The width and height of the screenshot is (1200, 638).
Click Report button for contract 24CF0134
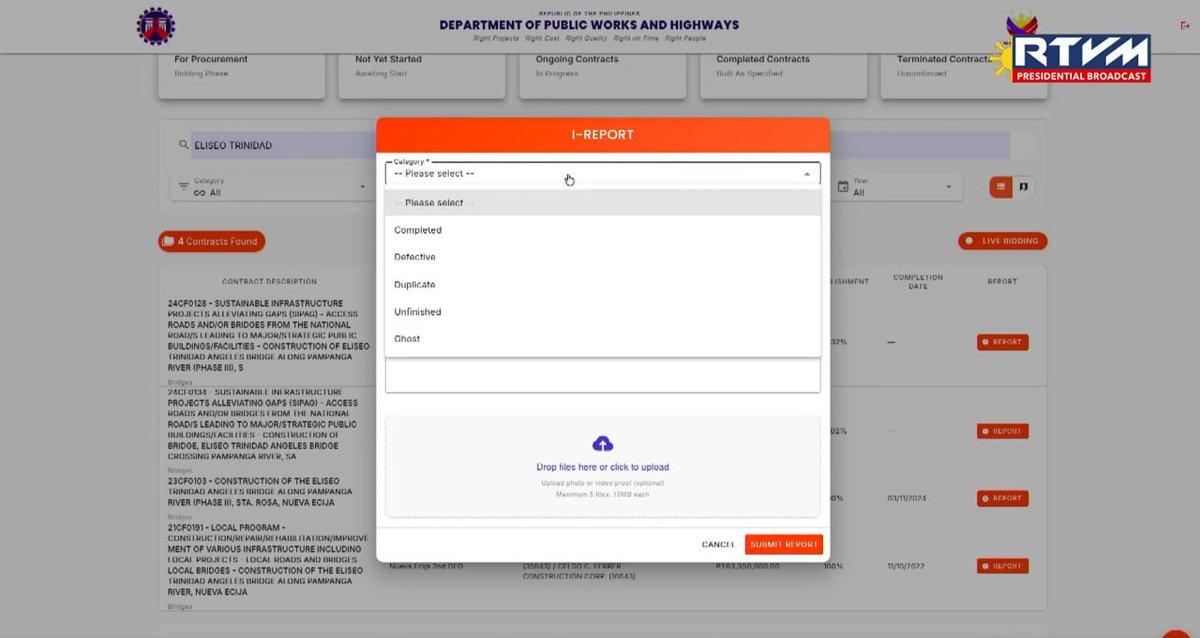[x=1002, y=431]
